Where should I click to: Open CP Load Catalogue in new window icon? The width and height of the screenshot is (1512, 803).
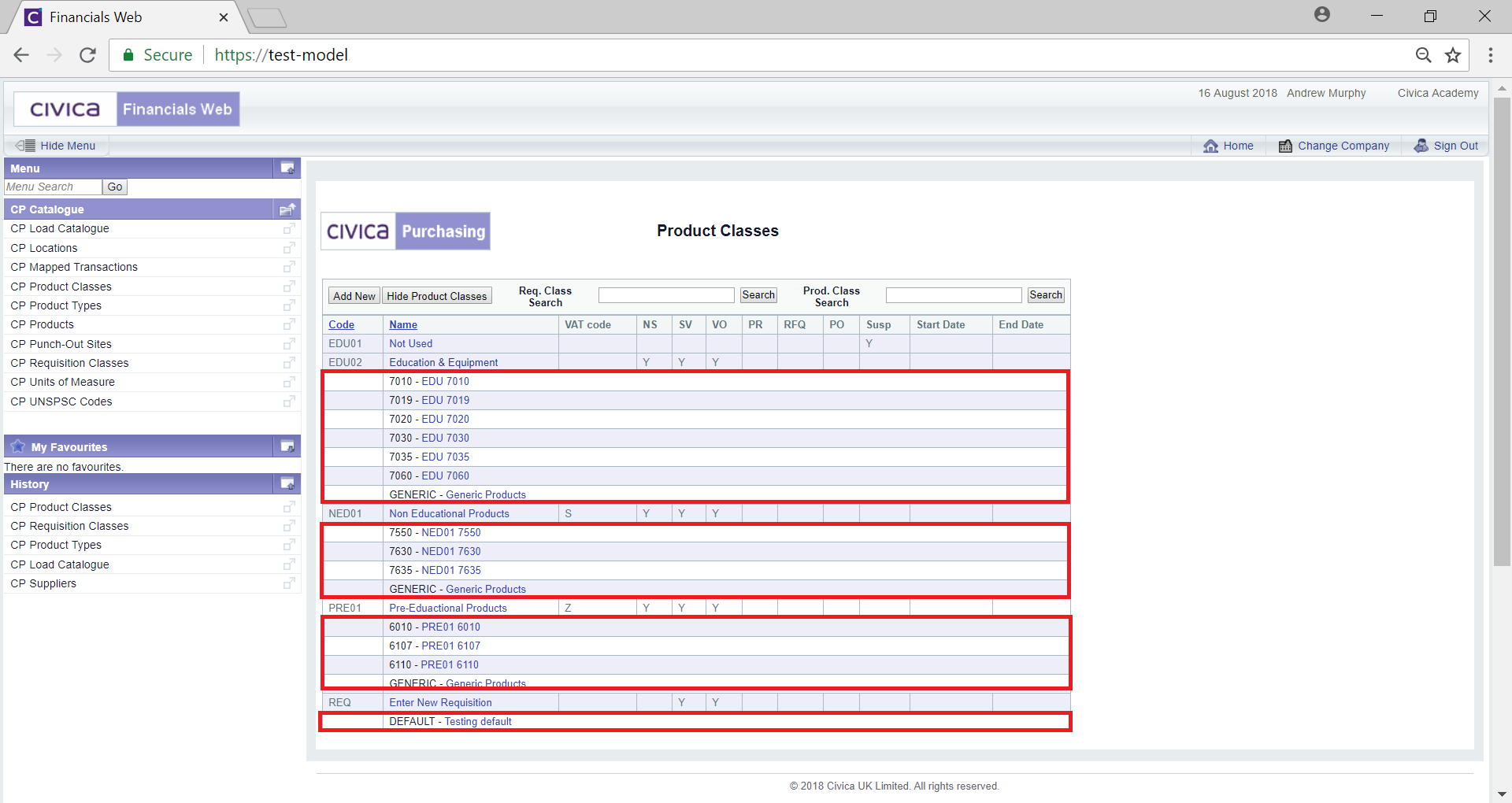pyautogui.click(x=289, y=228)
